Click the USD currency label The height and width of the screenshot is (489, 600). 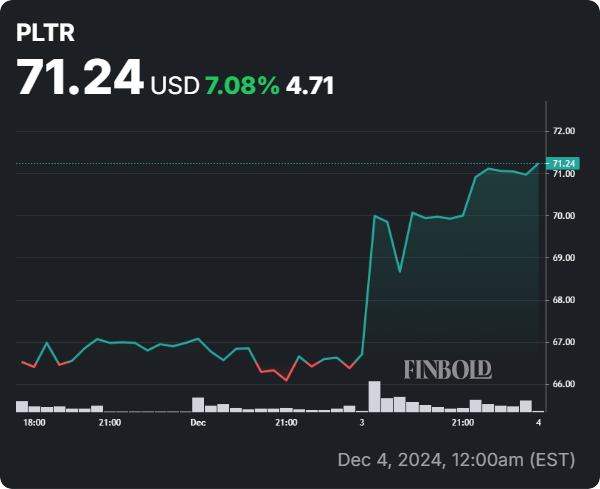(175, 85)
